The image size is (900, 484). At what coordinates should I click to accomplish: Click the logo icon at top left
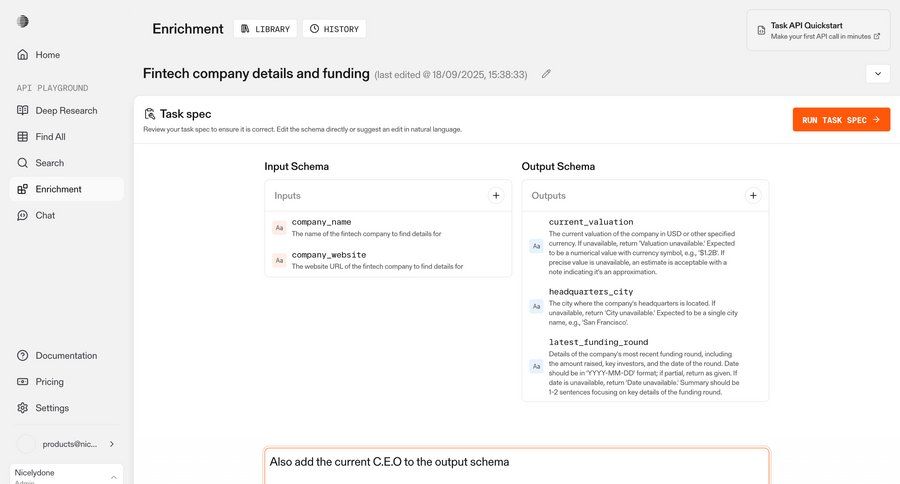coord(23,21)
